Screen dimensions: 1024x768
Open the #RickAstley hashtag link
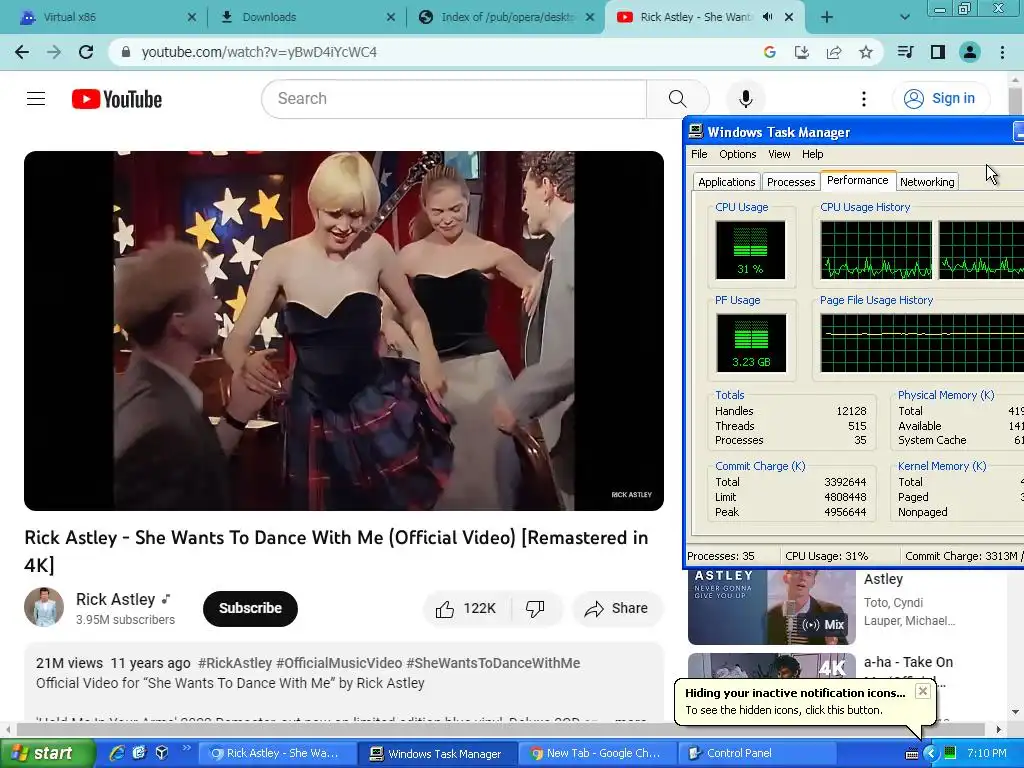pos(234,664)
